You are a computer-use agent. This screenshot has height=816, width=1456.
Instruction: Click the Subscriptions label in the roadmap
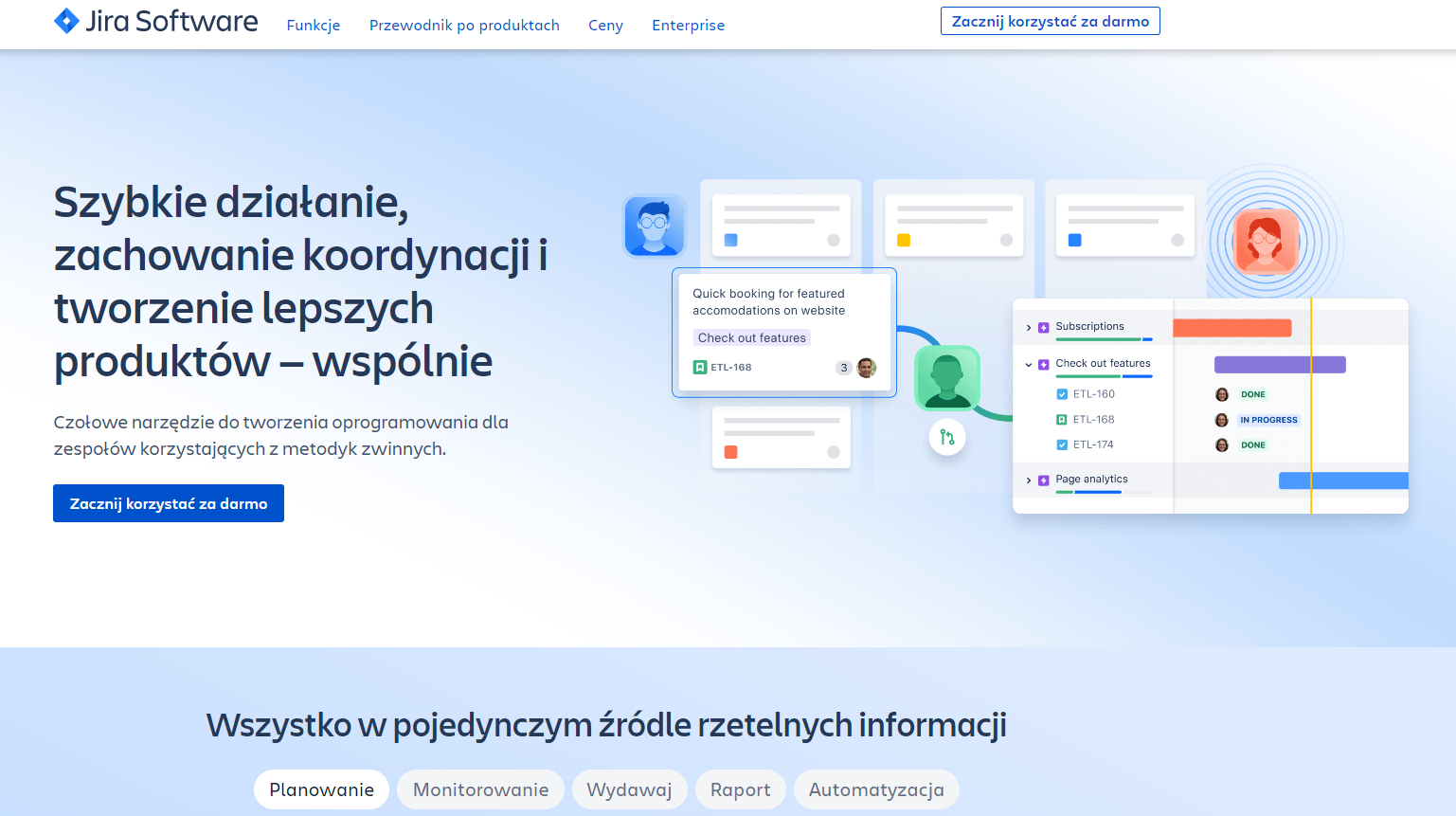tap(1089, 326)
